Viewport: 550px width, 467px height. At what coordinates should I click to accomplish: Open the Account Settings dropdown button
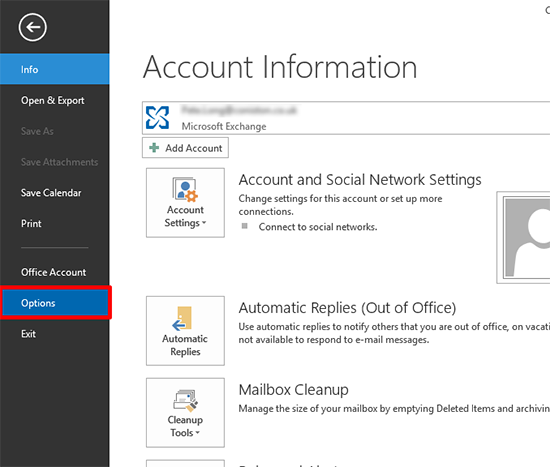point(185,203)
